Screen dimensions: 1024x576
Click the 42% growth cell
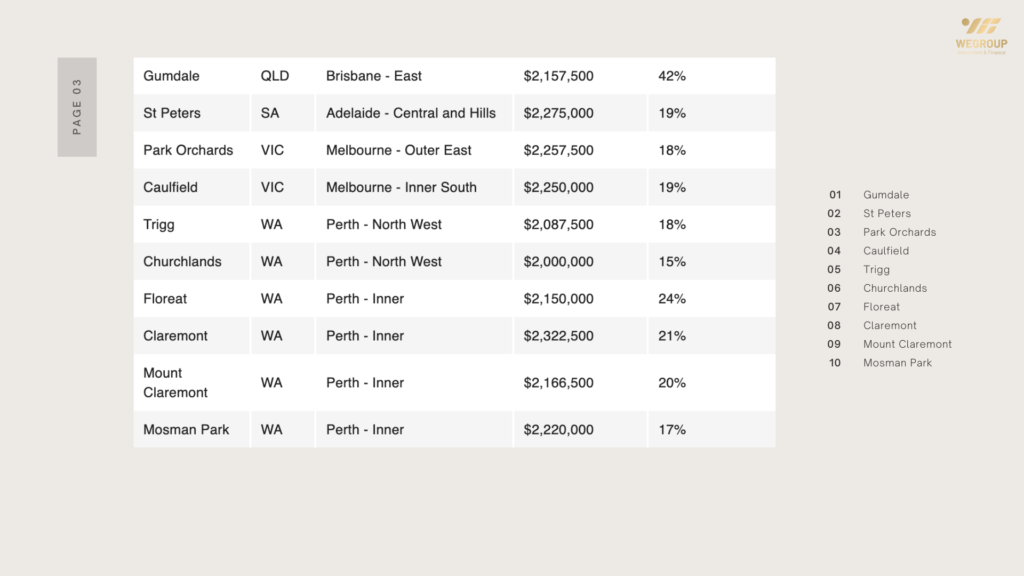point(672,76)
